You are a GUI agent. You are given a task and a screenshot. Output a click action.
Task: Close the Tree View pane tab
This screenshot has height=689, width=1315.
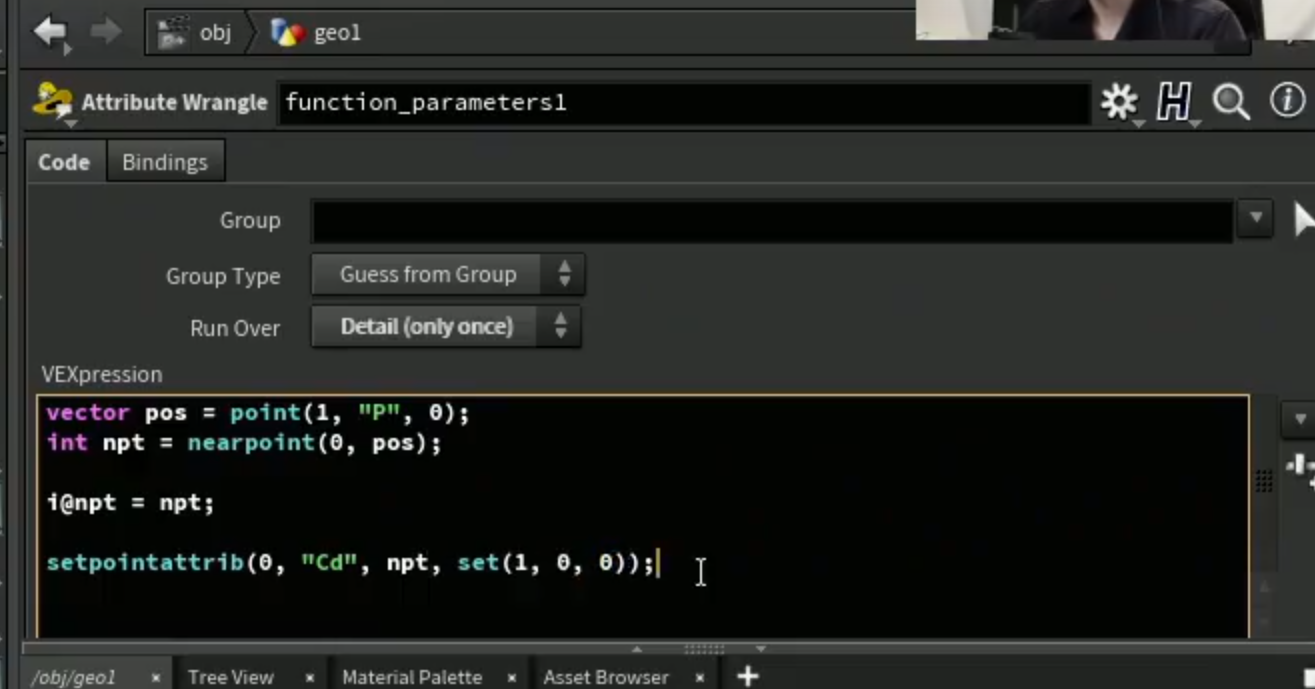pos(310,678)
